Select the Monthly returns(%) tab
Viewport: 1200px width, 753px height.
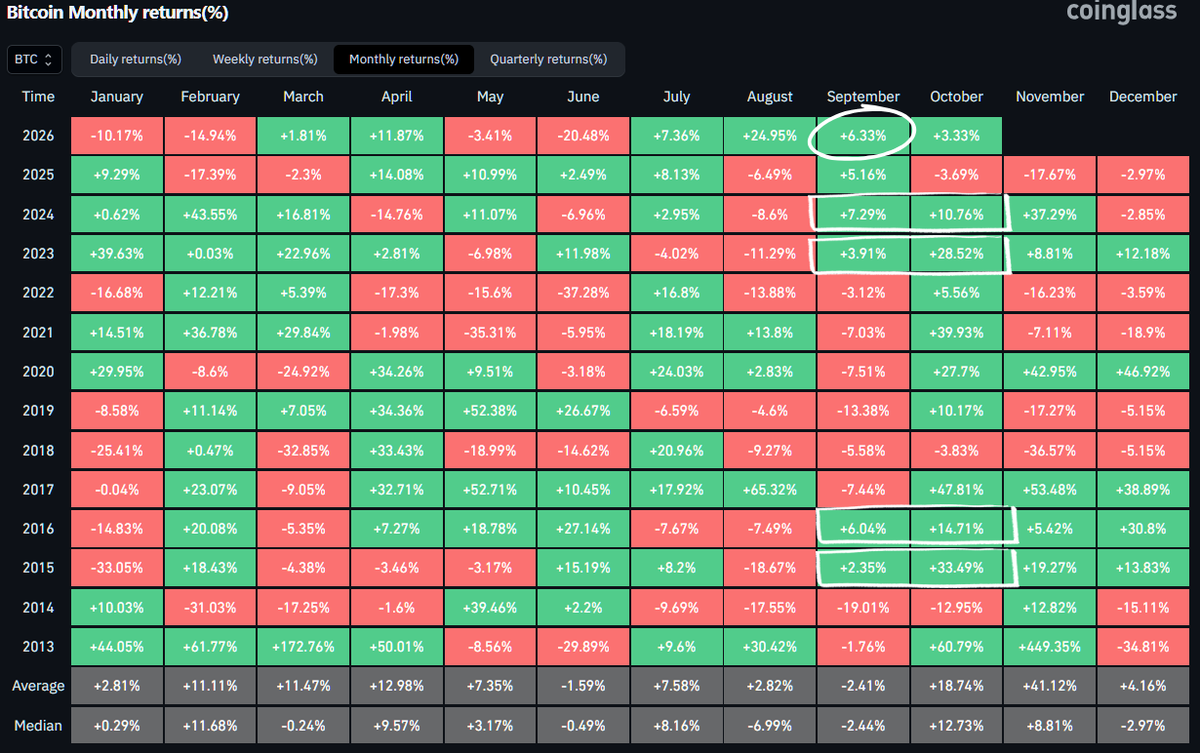coord(404,59)
